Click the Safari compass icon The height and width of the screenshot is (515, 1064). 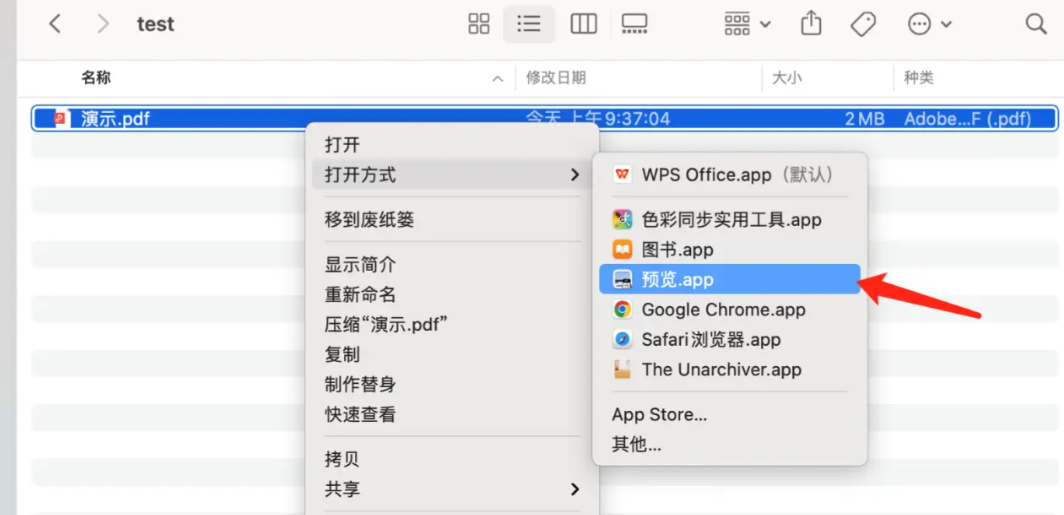(x=622, y=339)
